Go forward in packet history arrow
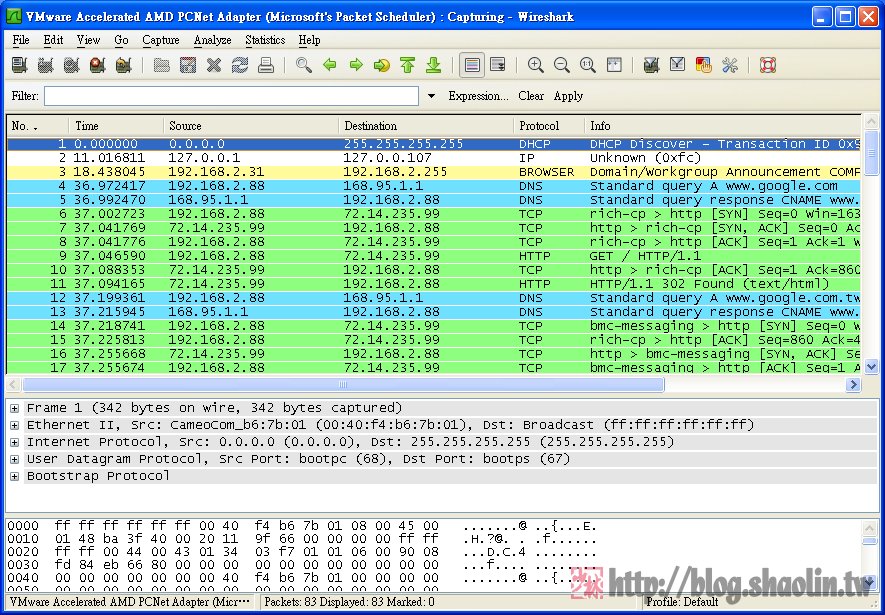This screenshot has width=885, height=615. coord(356,65)
